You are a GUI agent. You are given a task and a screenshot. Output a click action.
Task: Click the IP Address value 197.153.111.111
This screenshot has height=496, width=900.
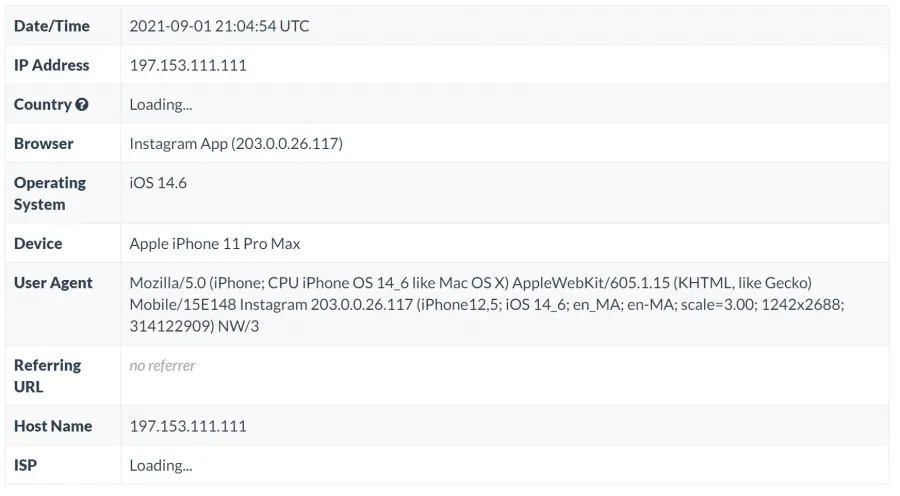tap(188, 65)
